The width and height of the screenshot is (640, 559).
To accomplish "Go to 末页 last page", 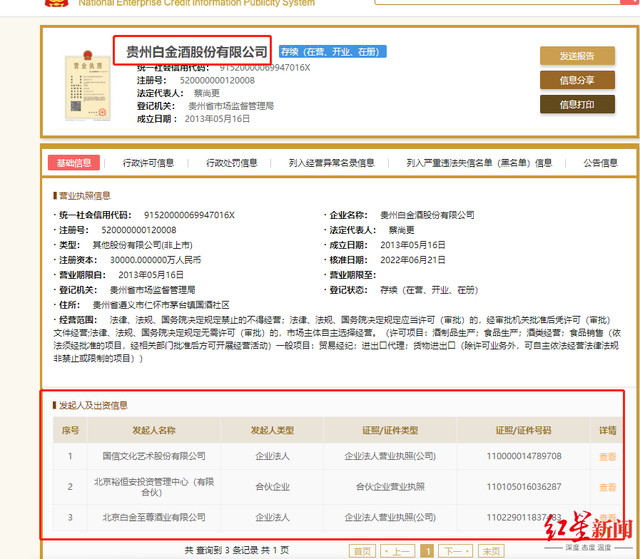I will pos(491,551).
